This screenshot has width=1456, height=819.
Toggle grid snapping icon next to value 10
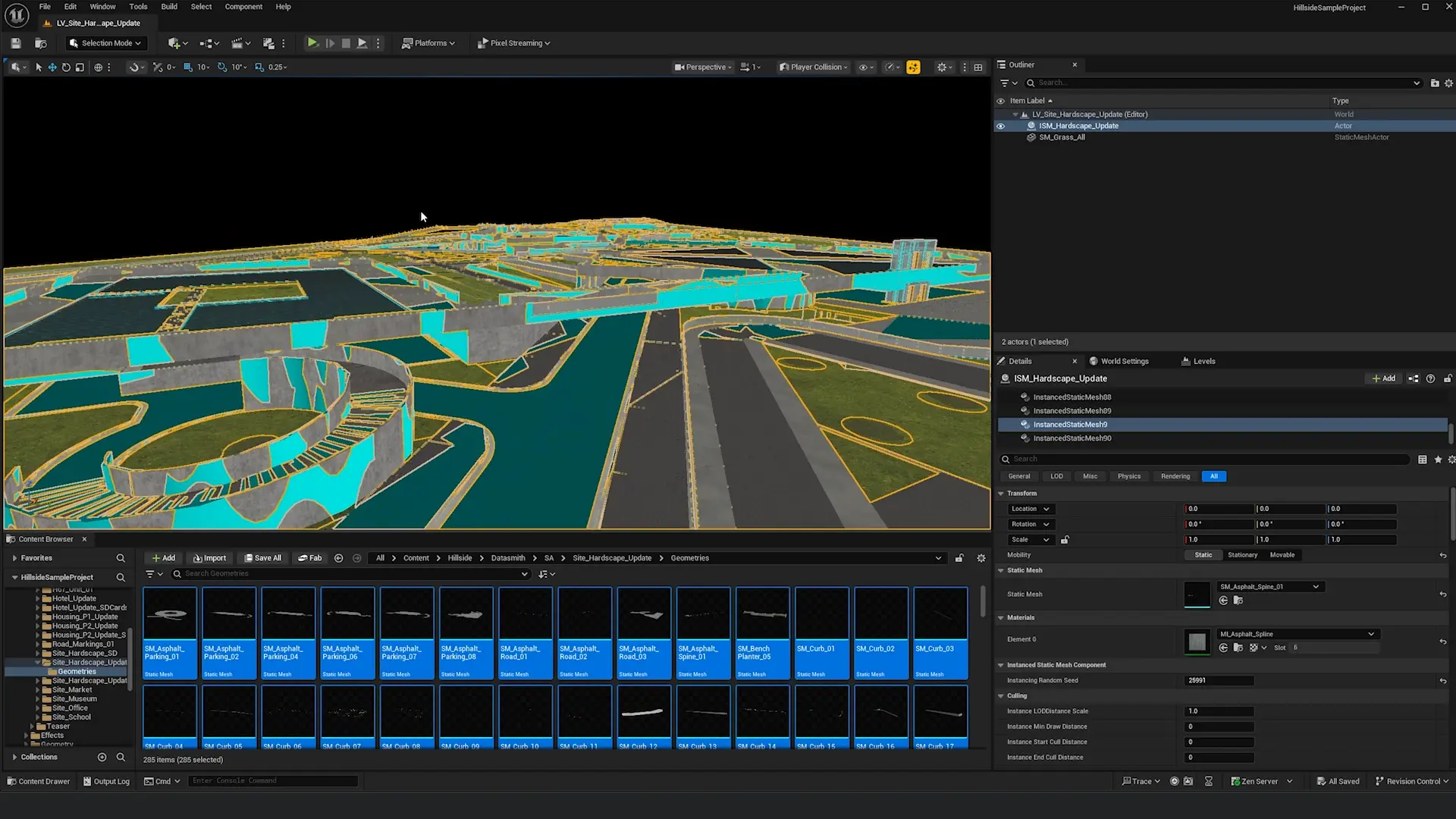(188, 67)
